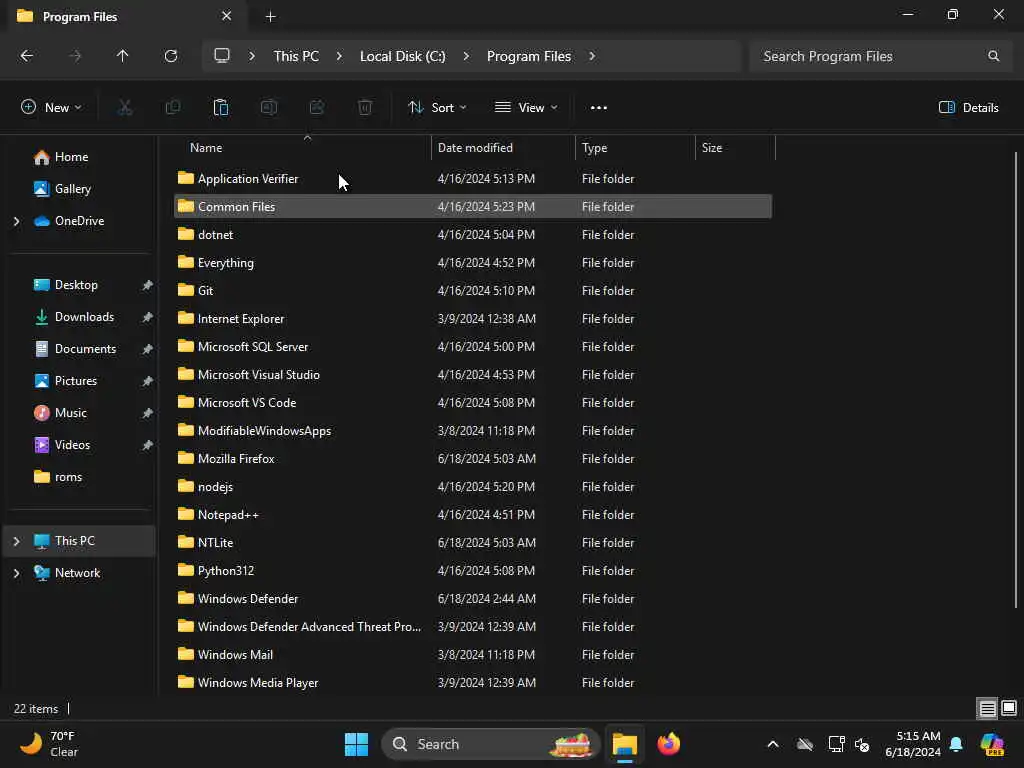Viewport: 1024px width, 768px height.
Task: Click the network display tray icon
Action: [836, 744]
